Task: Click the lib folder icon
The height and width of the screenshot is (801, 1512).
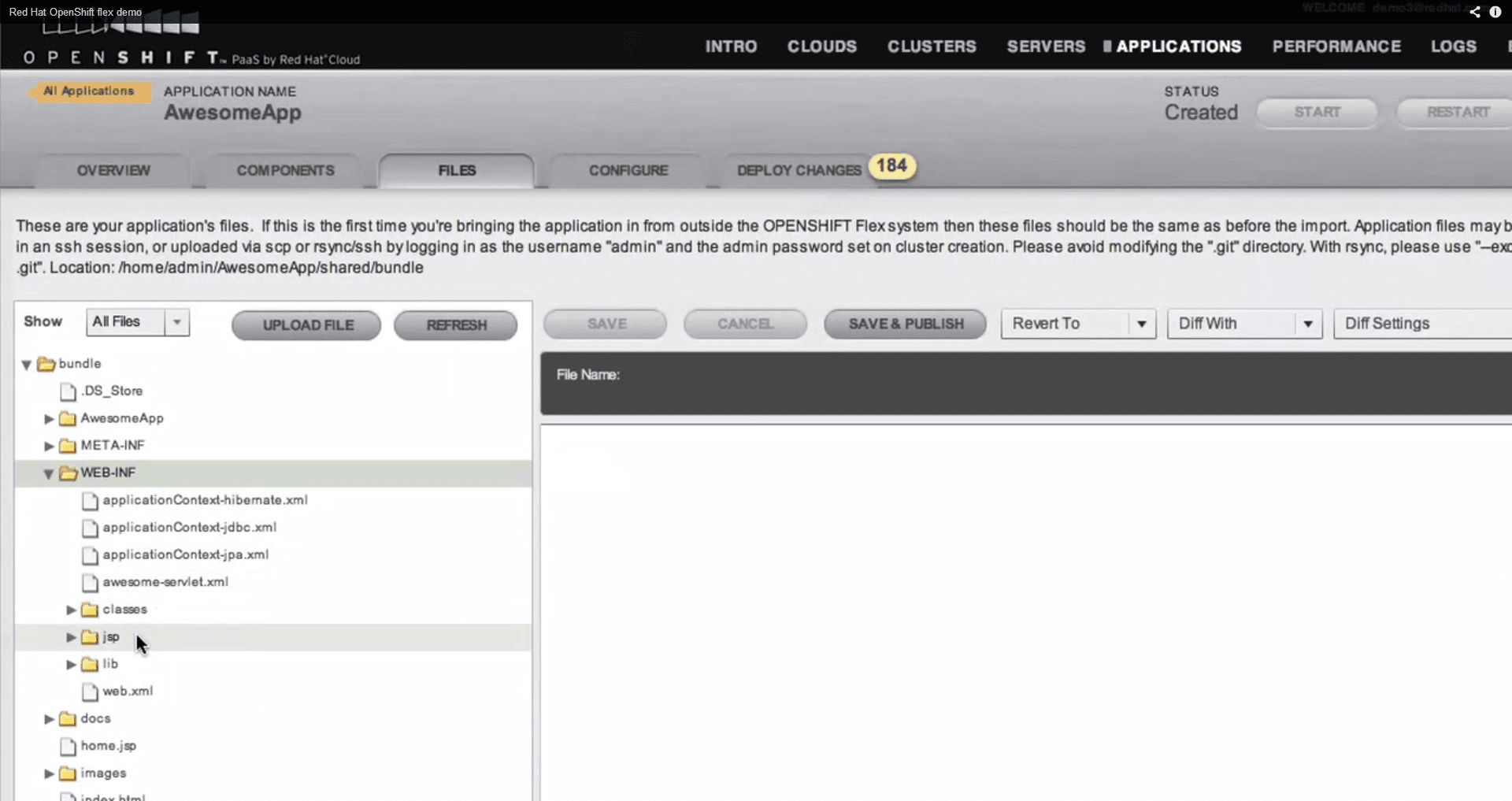Action: coord(90,665)
